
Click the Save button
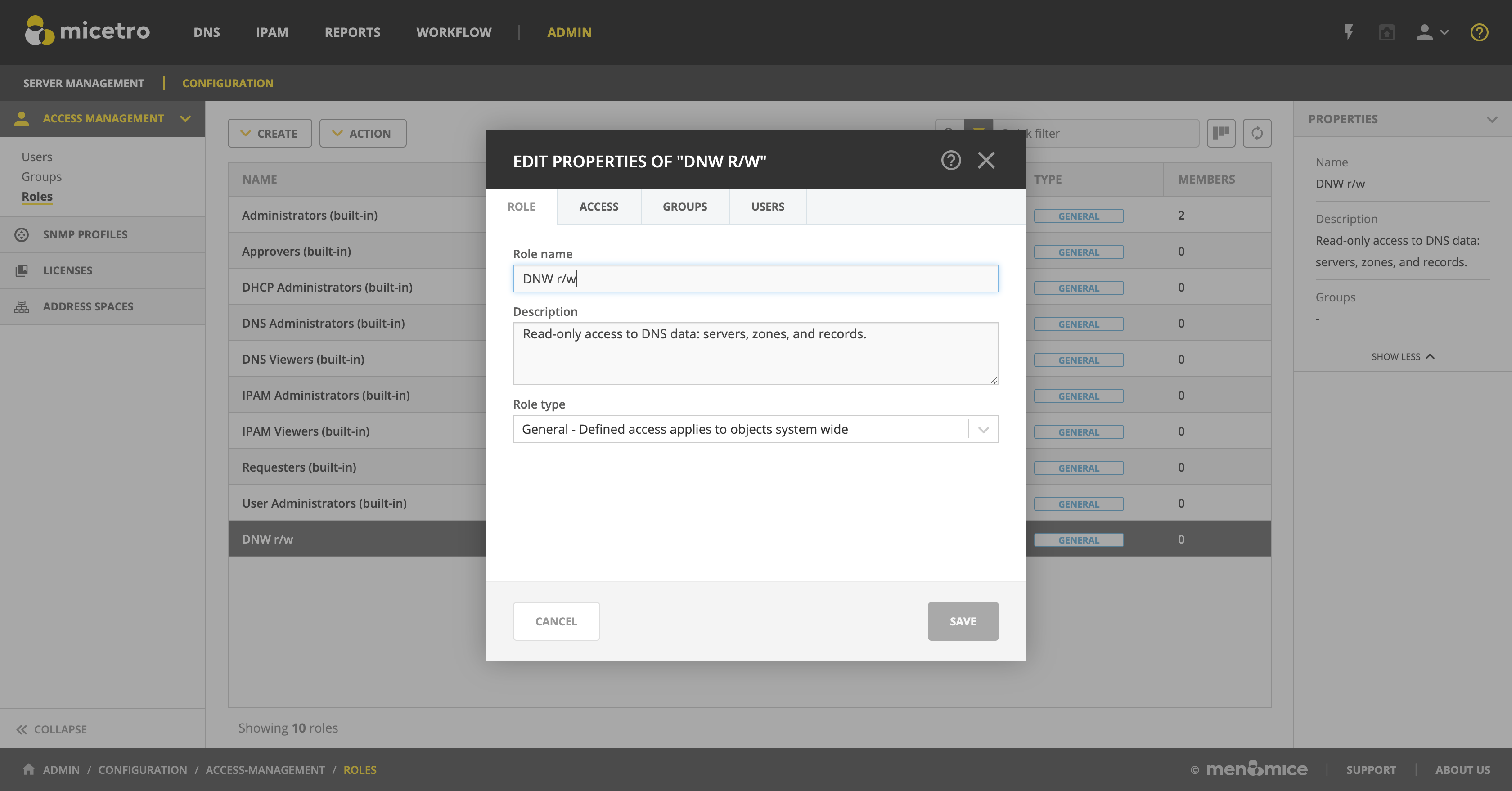tap(963, 621)
